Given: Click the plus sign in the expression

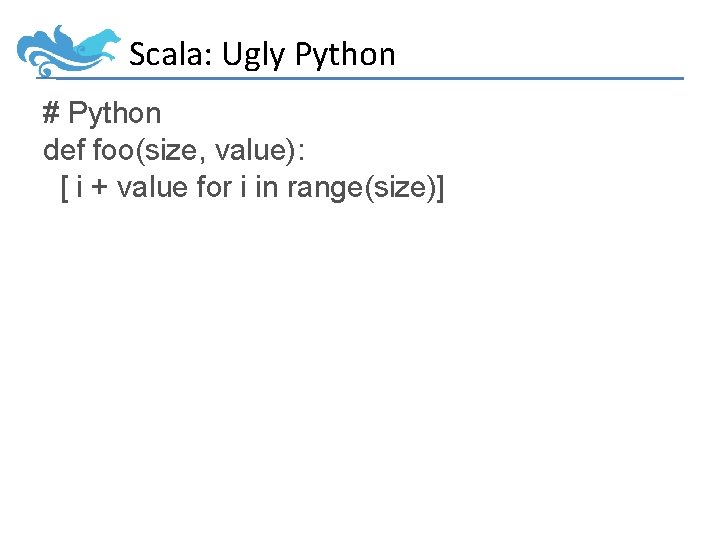Looking at the screenshot, I should click(99, 187).
